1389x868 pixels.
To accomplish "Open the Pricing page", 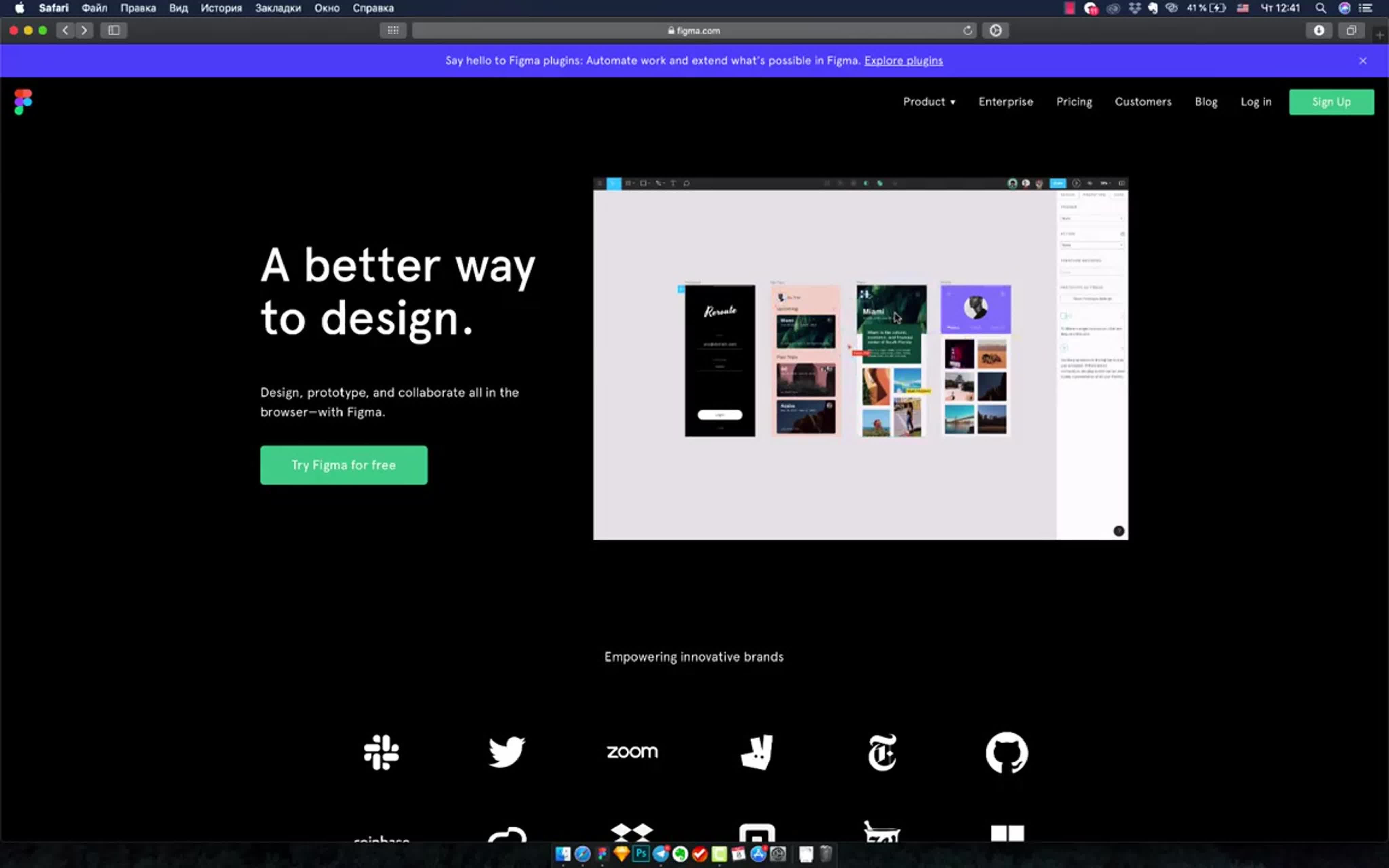I will point(1074,102).
